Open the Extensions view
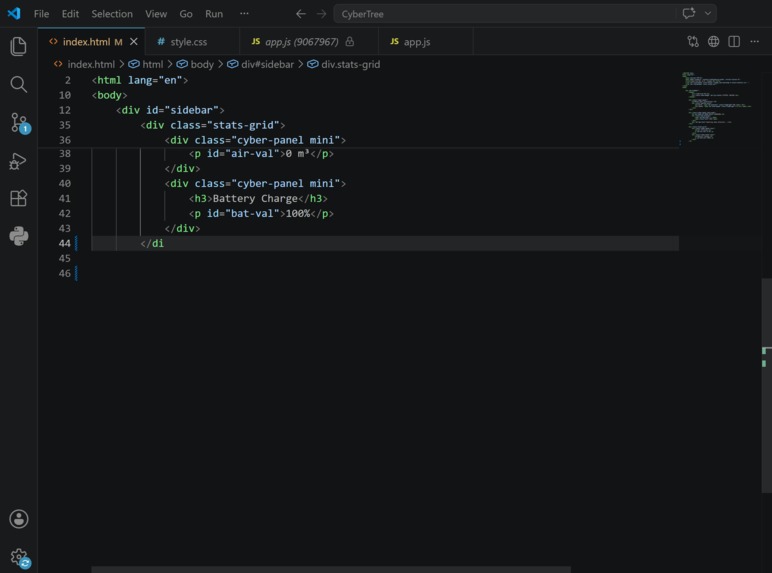This screenshot has height=573, width=772. (18, 198)
